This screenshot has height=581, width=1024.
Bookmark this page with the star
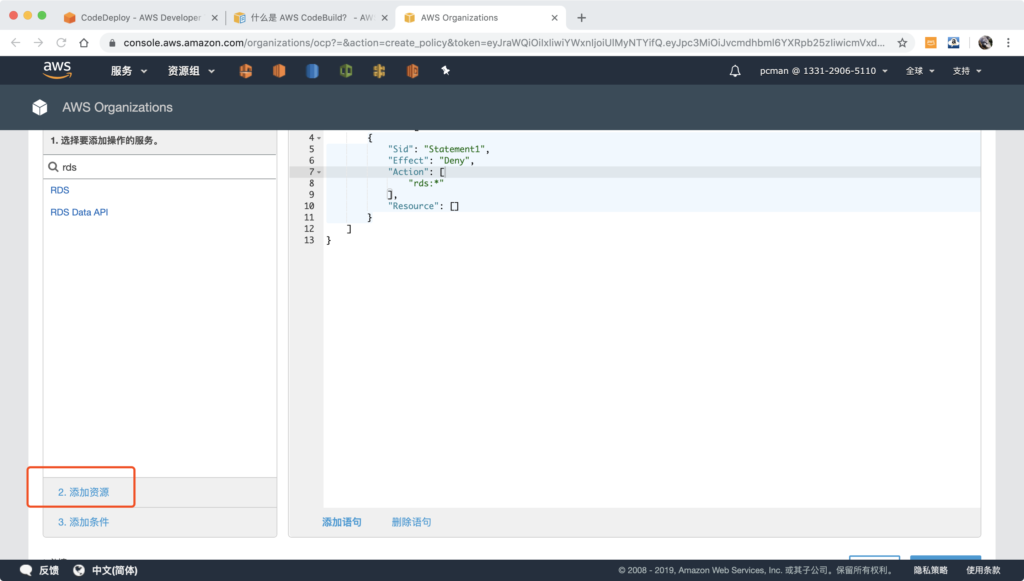[x=902, y=42]
